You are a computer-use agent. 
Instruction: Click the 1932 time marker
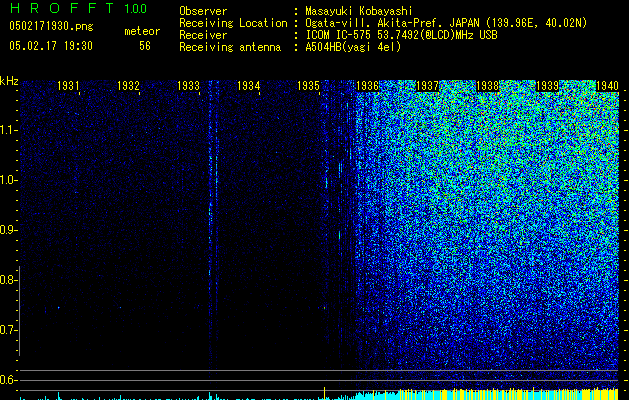tap(128, 85)
